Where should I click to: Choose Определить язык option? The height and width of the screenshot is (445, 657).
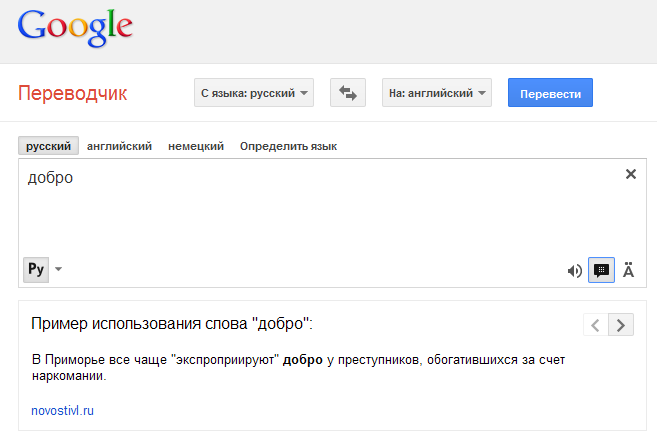pos(288,146)
